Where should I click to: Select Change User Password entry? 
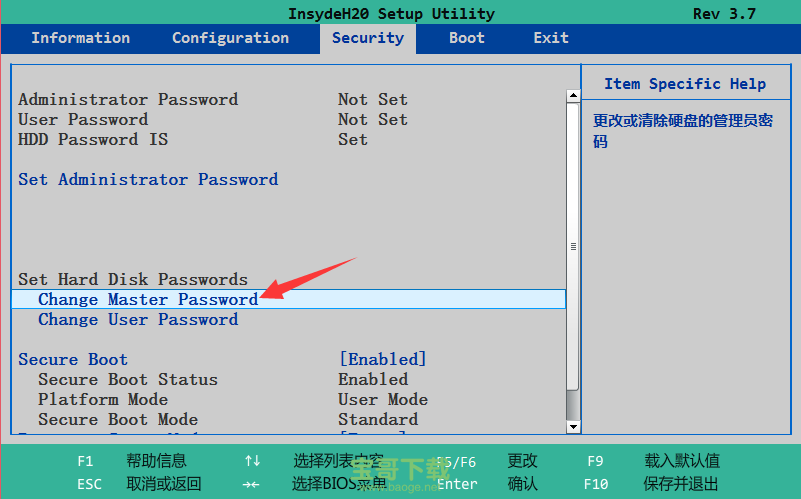tap(138, 319)
